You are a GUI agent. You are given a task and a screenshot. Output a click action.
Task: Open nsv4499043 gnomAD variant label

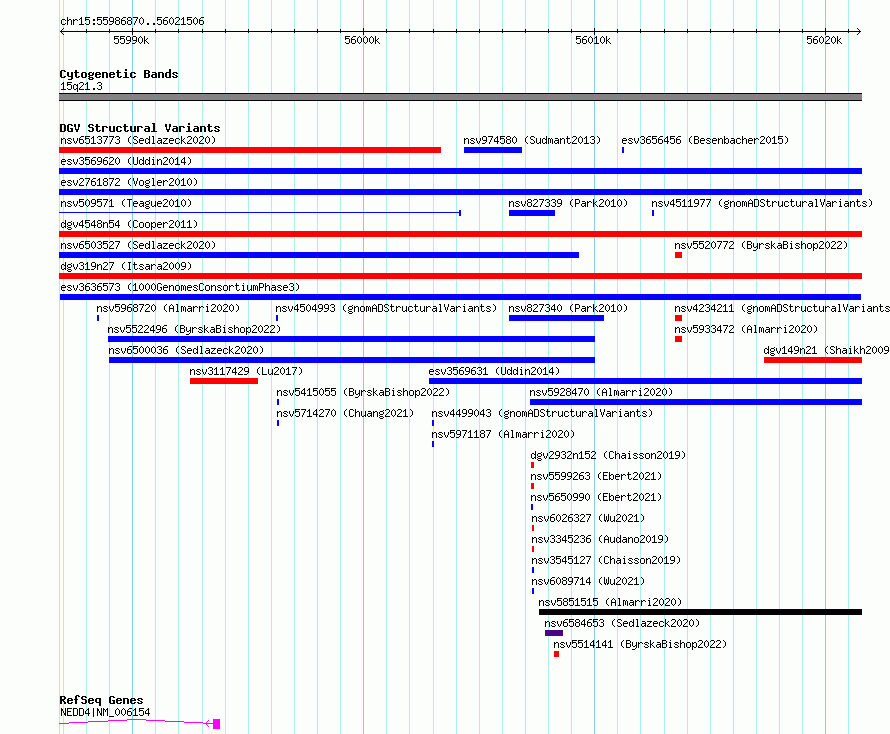pos(542,413)
